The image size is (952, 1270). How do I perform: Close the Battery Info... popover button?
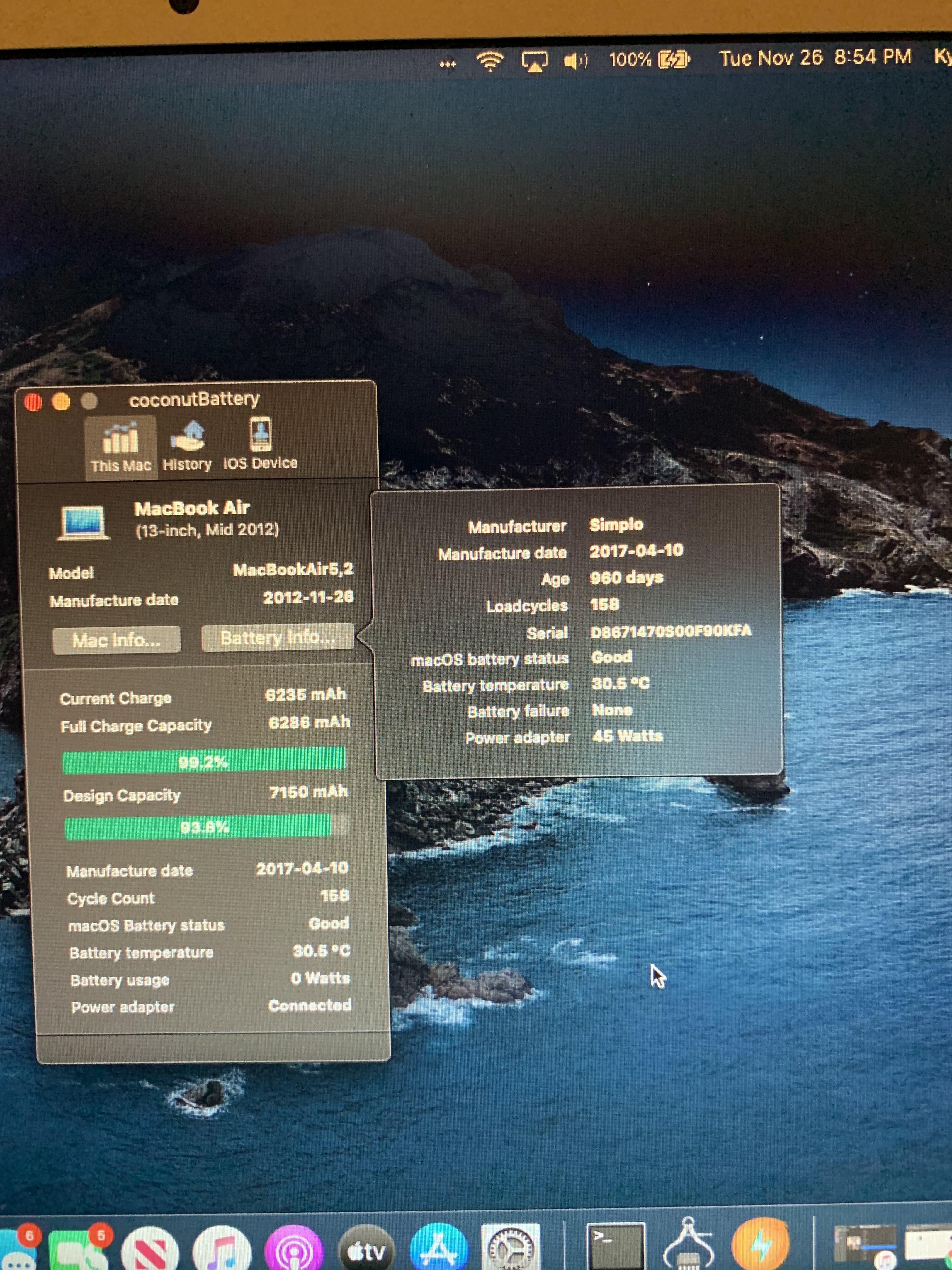pos(278,637)
